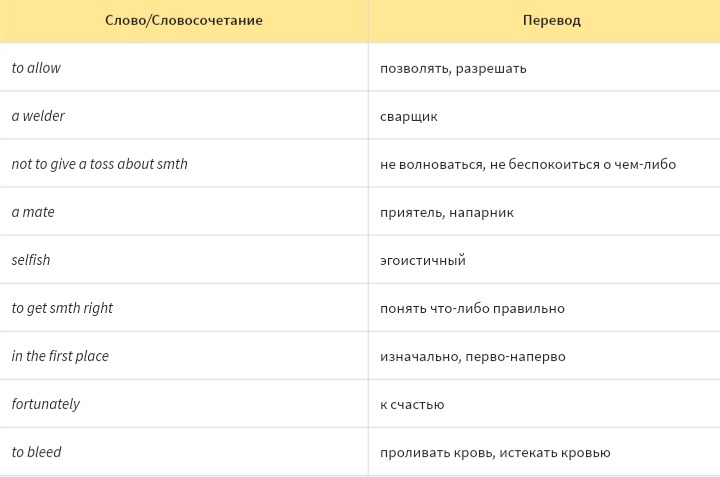The width and height of the screenshot is (720, 477).
Task: Select 'not to give a toss about smth'
Action: 99,164
